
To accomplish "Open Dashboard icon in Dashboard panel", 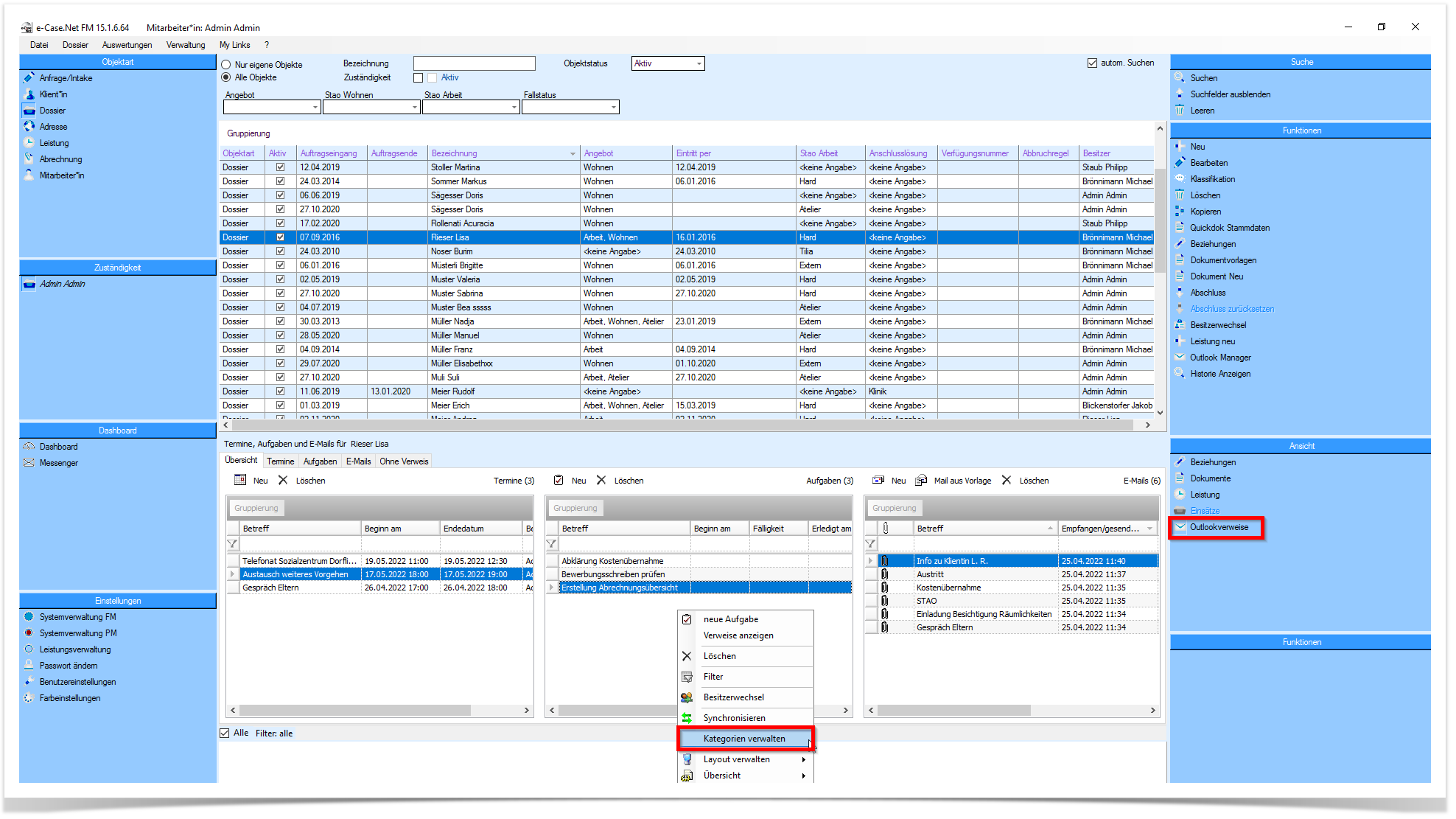I will click(x=29, y=446).
